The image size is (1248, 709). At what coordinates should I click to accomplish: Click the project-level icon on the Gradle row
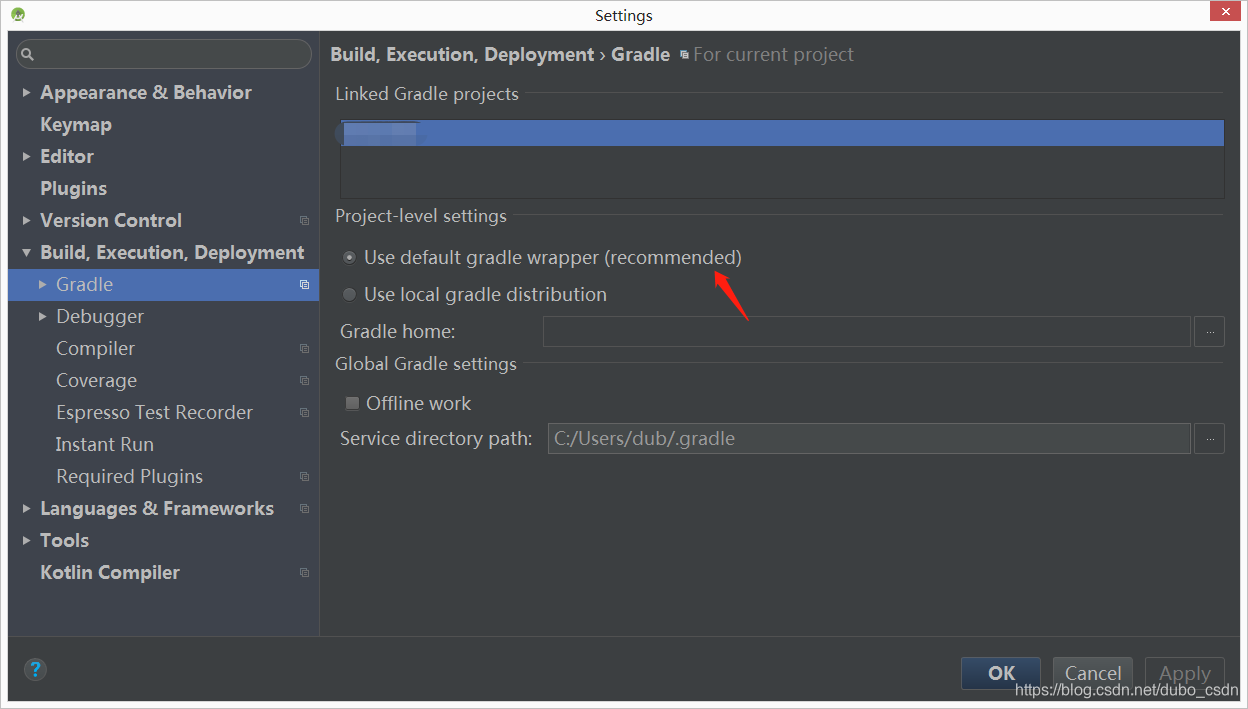pyautogui.click(x=304, y=285)
